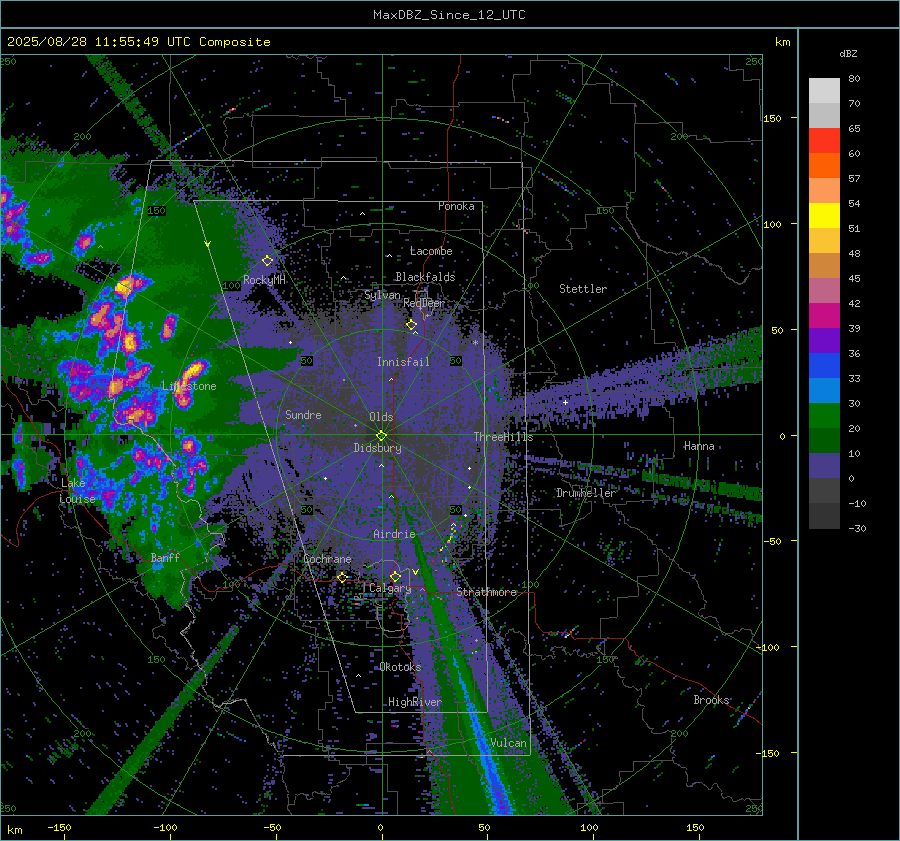This screenshot has height=841, width=900.
Task: Click the yellow diamond marker under Cochrane
Action: point(342,577)
